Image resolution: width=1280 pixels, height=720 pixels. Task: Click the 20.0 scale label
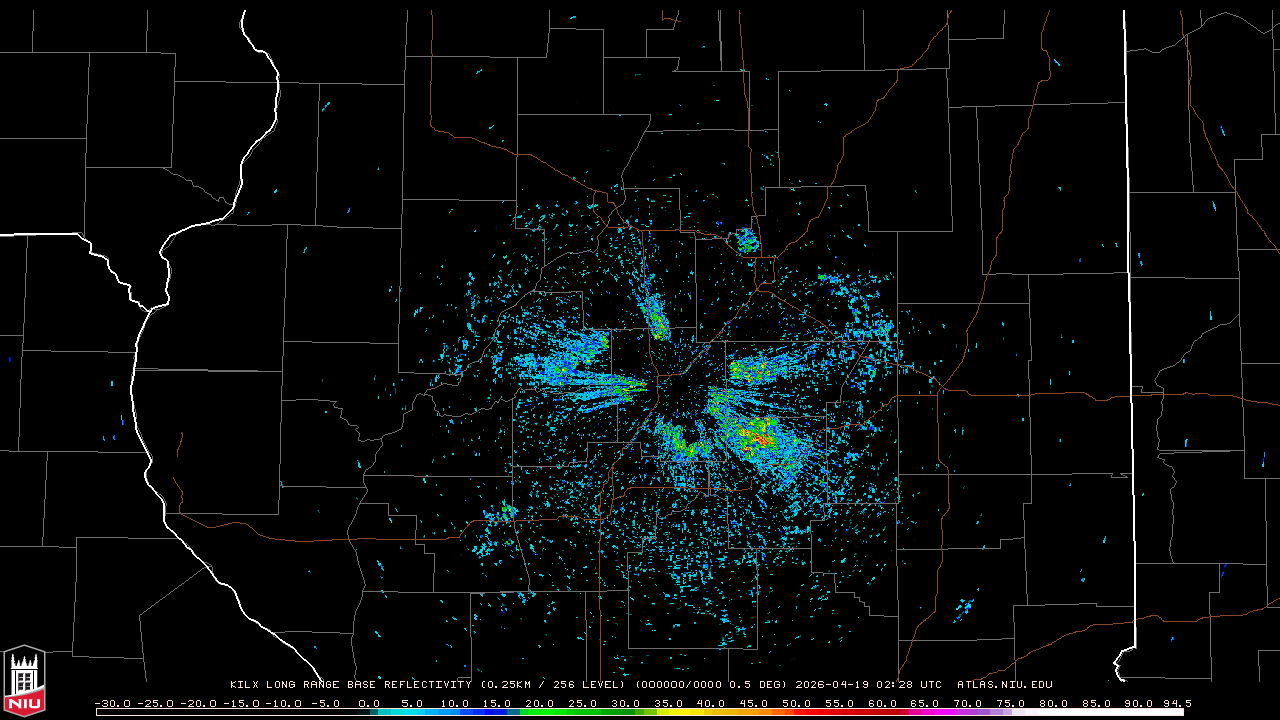point(540,703)
